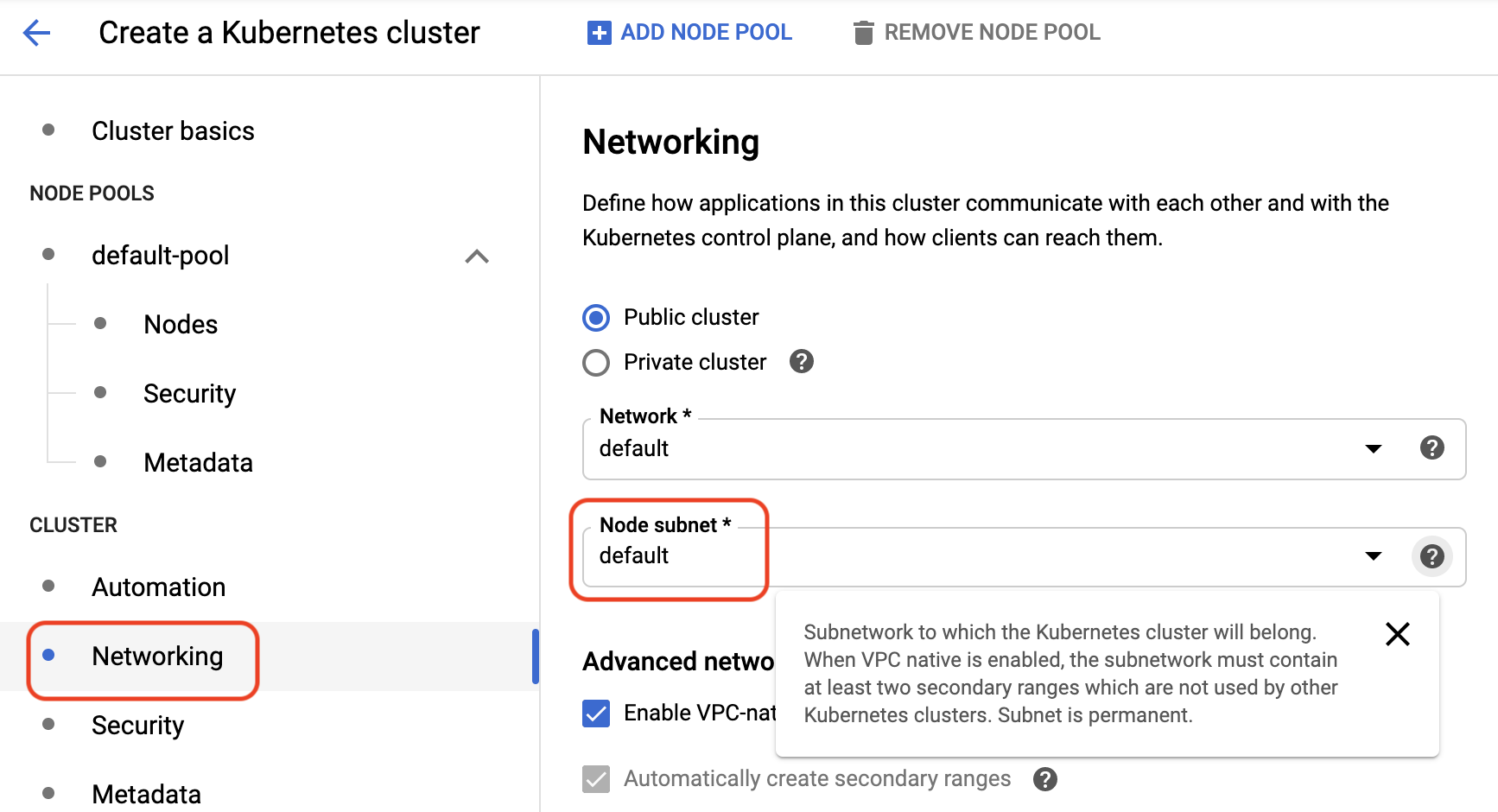Click help icon for Node subnet

(x=1432, y=555)
